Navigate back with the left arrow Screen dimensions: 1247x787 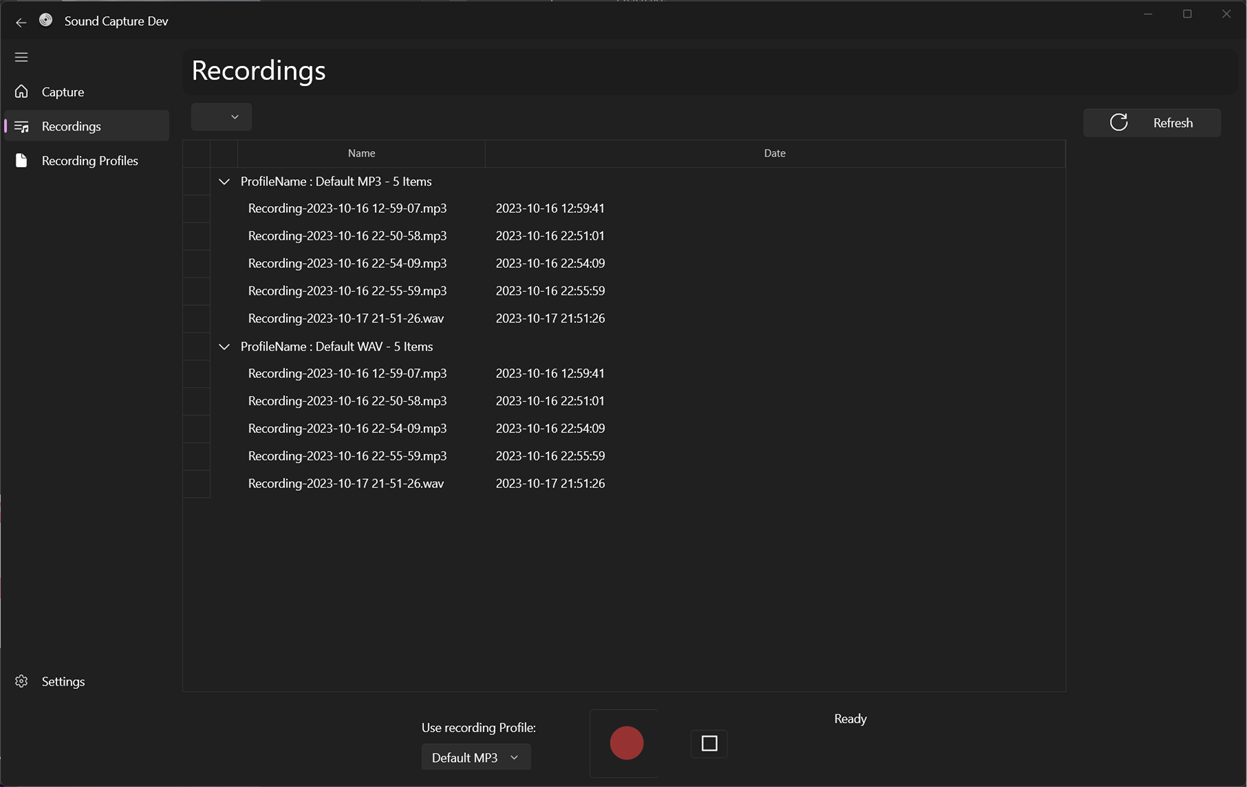coord(20,21)
